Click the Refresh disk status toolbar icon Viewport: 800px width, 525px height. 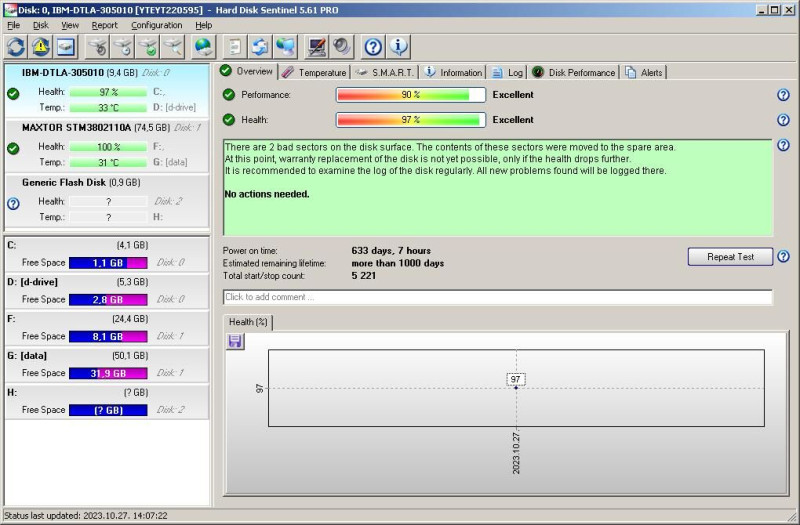[16, 47]
